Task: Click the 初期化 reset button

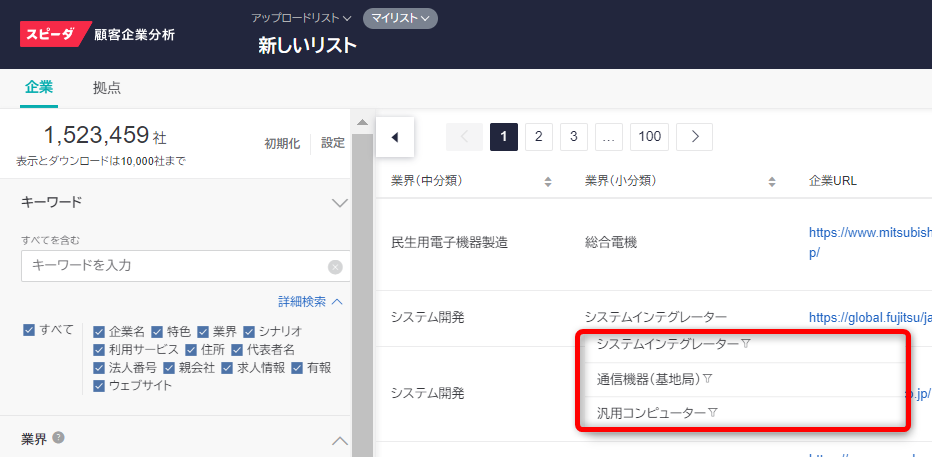Action: (x=281, y=143)
